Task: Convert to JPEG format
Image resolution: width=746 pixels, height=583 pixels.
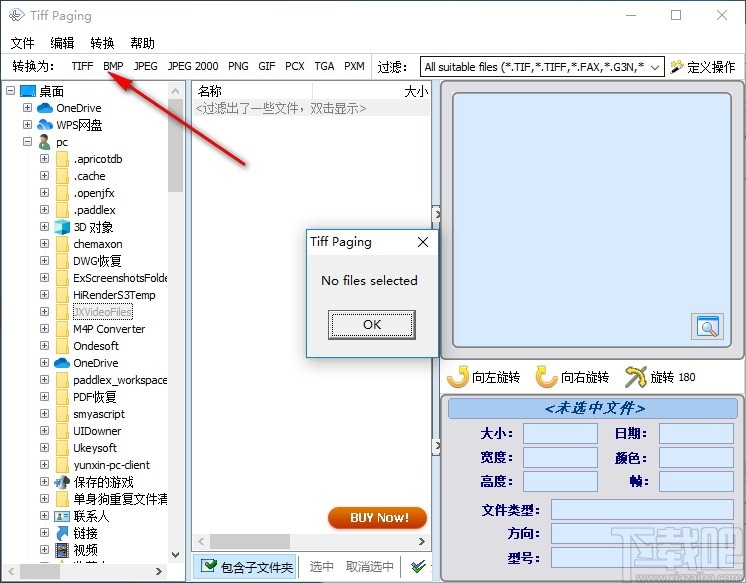Action: (x=146, y=66)
